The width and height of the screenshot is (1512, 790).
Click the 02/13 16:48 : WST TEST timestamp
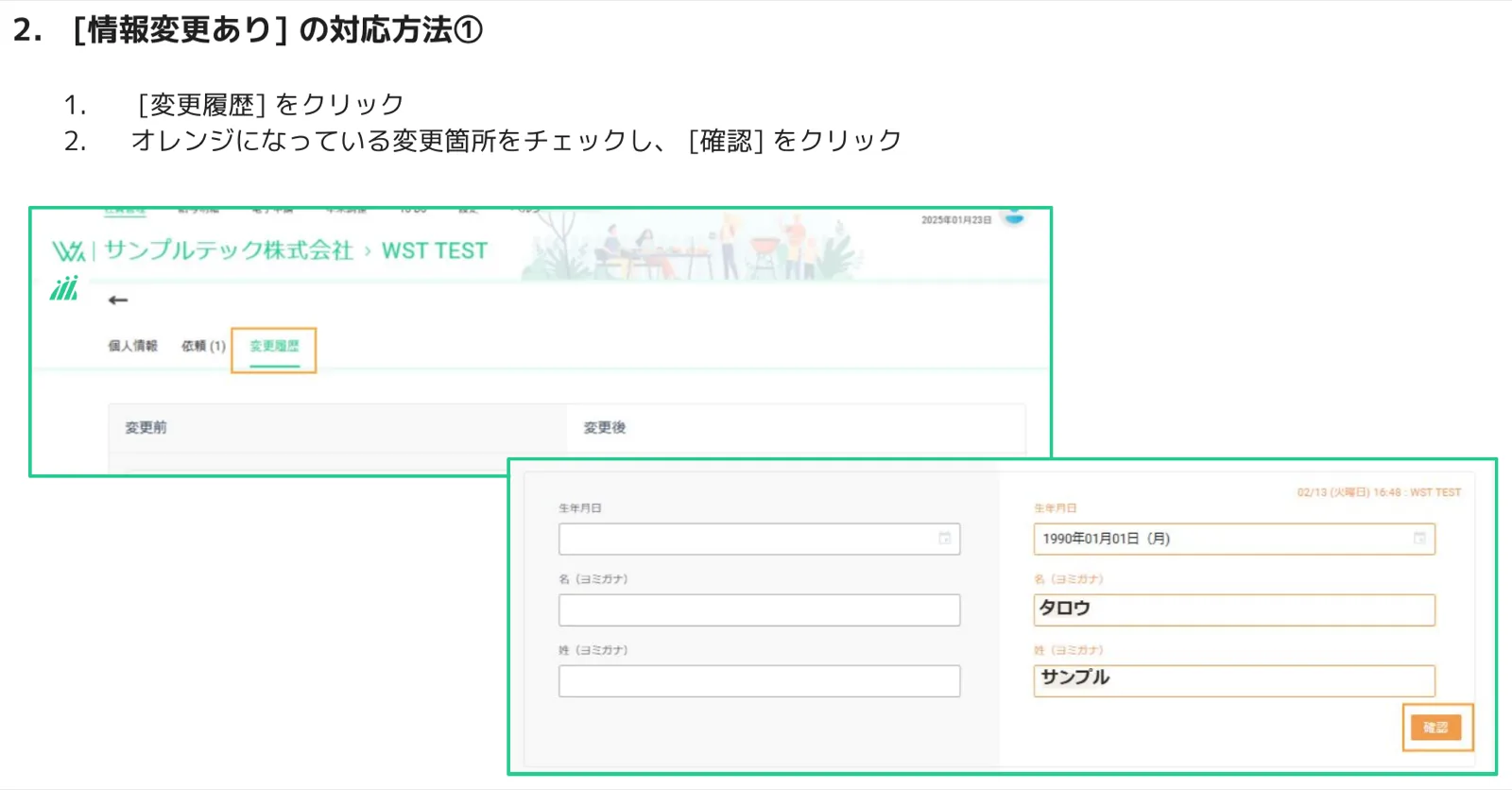[x=1379, y=492]
